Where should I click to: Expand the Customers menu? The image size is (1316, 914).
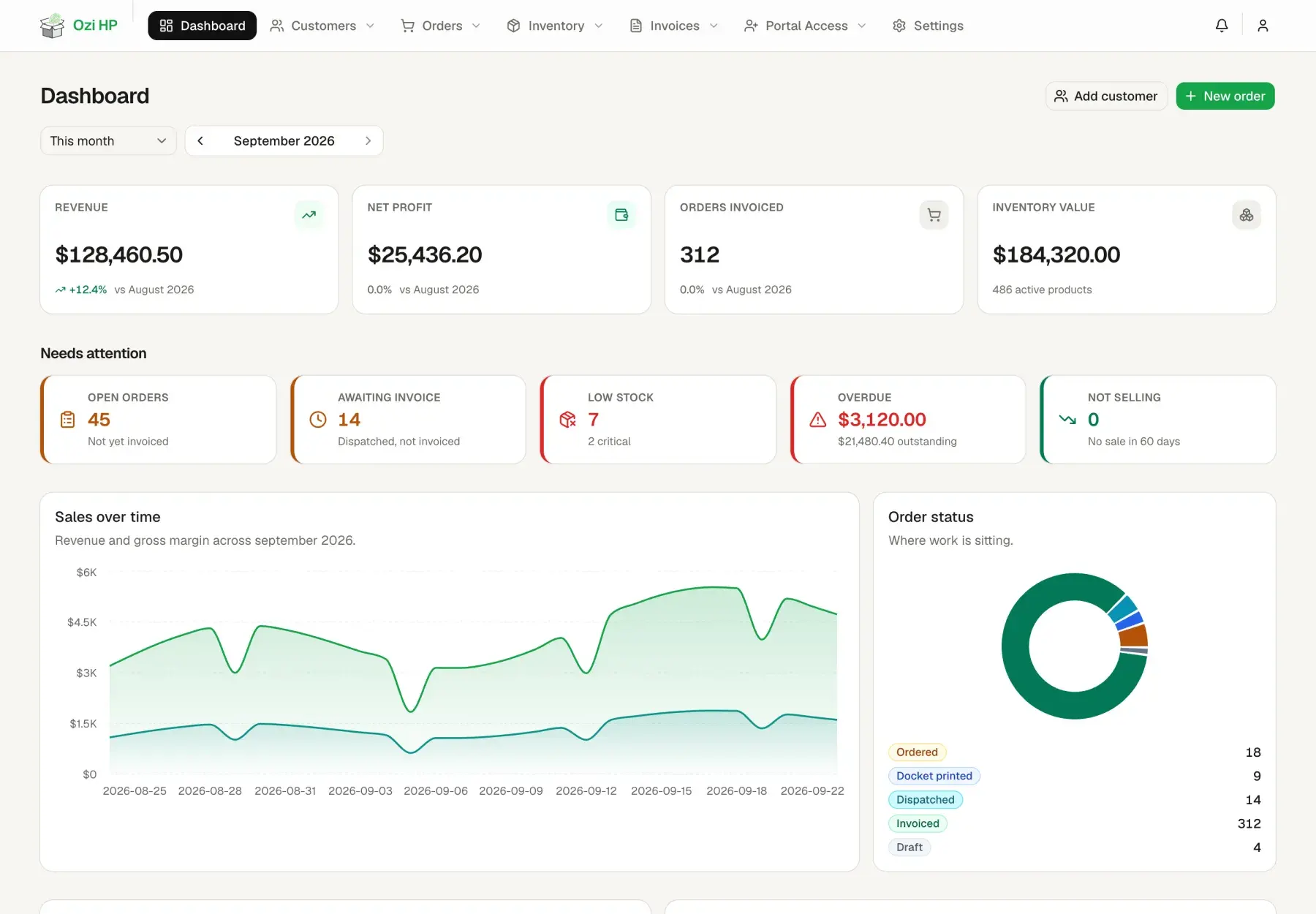coord(322,26)
